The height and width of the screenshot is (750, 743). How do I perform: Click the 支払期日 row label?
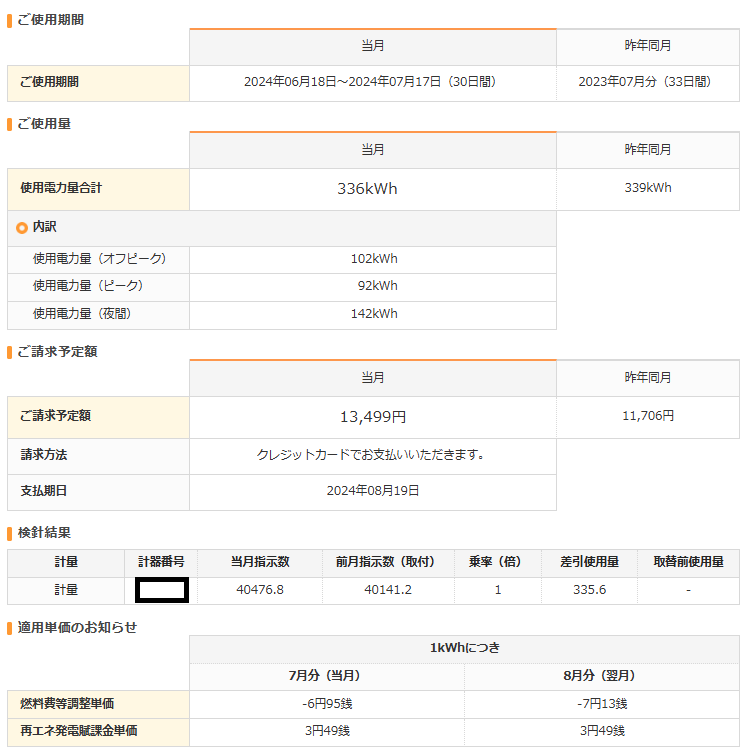click(x=44, y=491)
